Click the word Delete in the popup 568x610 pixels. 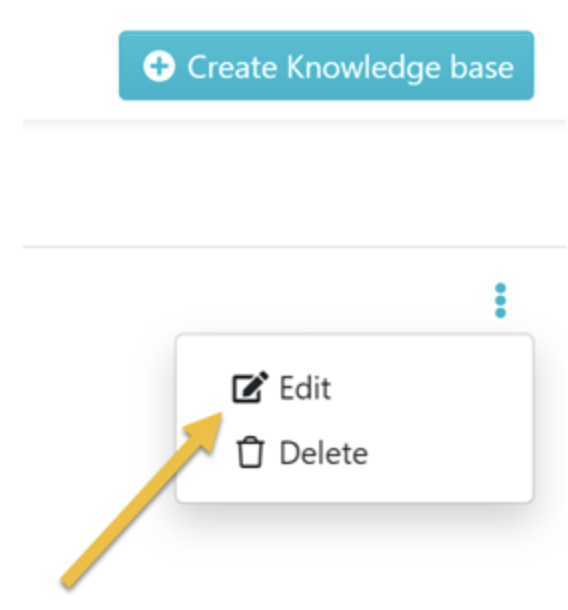[x=324, y=453]
